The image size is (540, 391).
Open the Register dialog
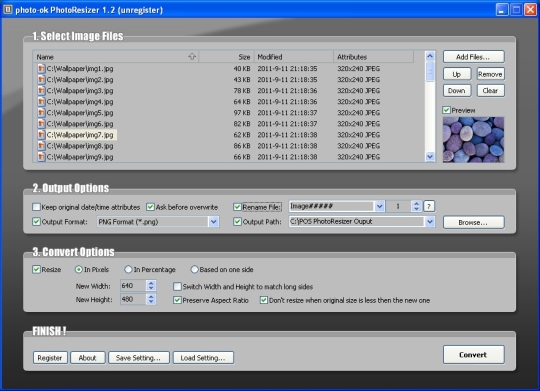click(x=50, y=358)
